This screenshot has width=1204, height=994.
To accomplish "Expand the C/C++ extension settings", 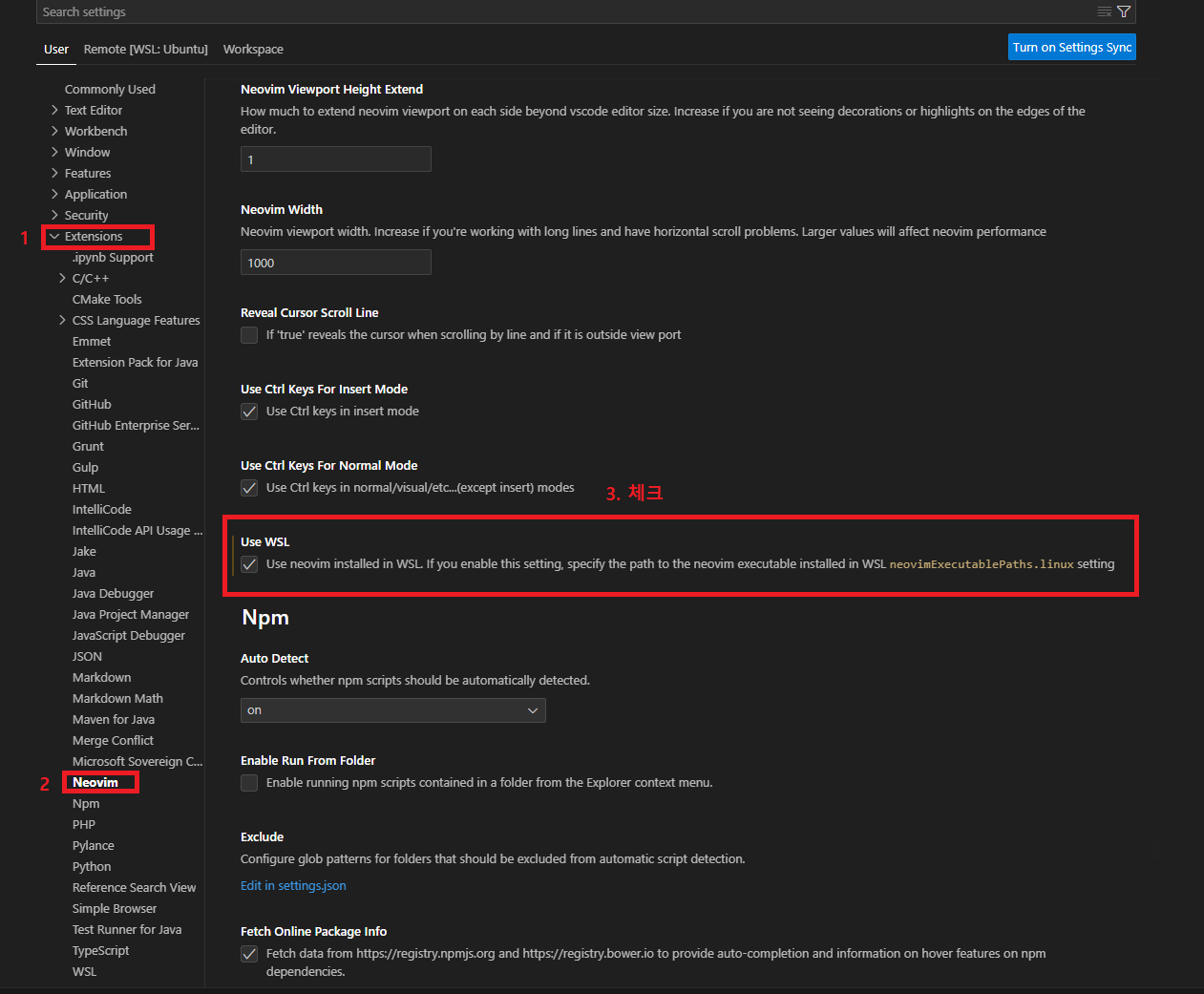I will (x=62, y=278).
